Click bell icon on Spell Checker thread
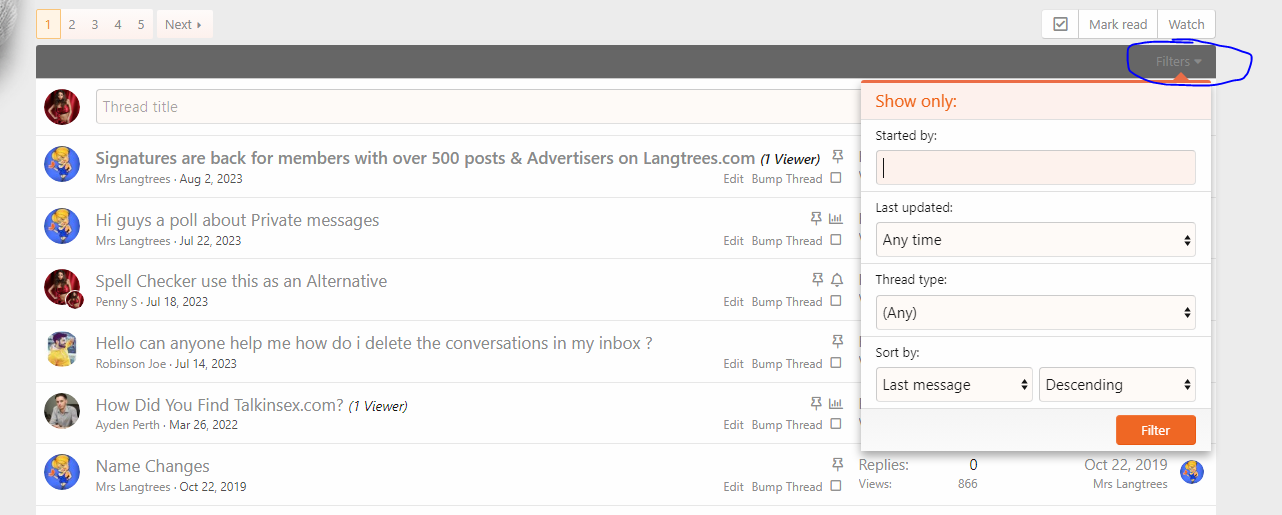Screen dimensions: 1282x515 pos(838,280)
